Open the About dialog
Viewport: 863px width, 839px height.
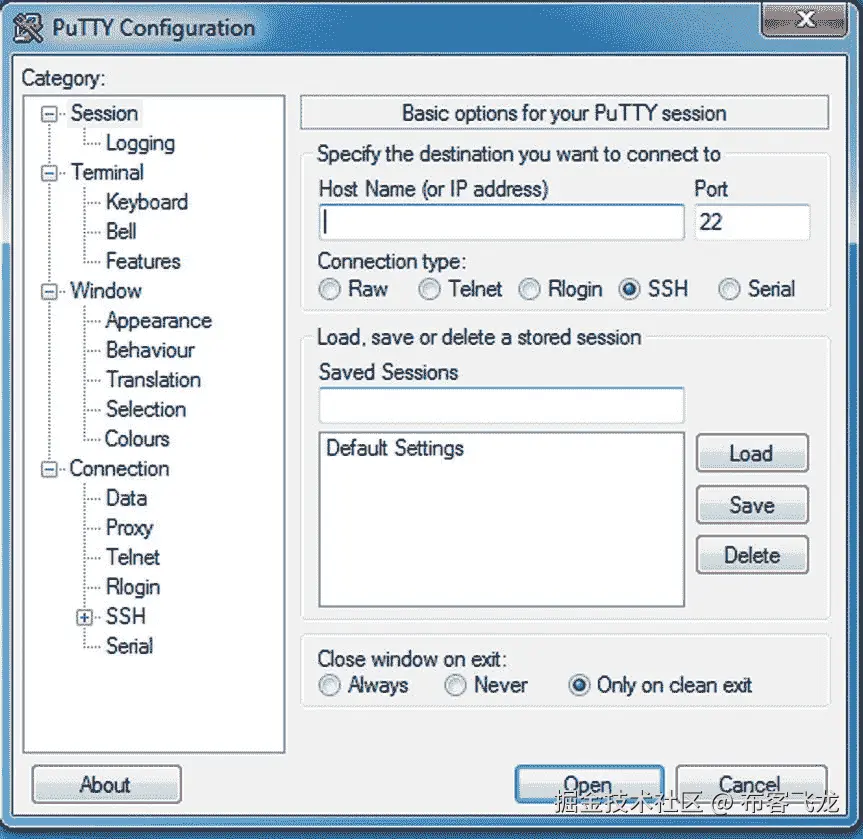point(105,784)
